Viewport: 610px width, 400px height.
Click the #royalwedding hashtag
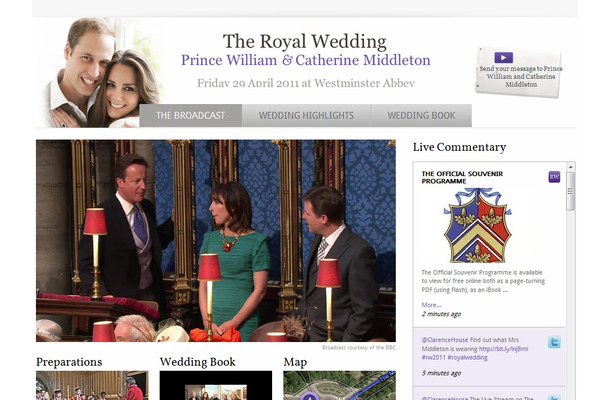[x=467, y=357]
